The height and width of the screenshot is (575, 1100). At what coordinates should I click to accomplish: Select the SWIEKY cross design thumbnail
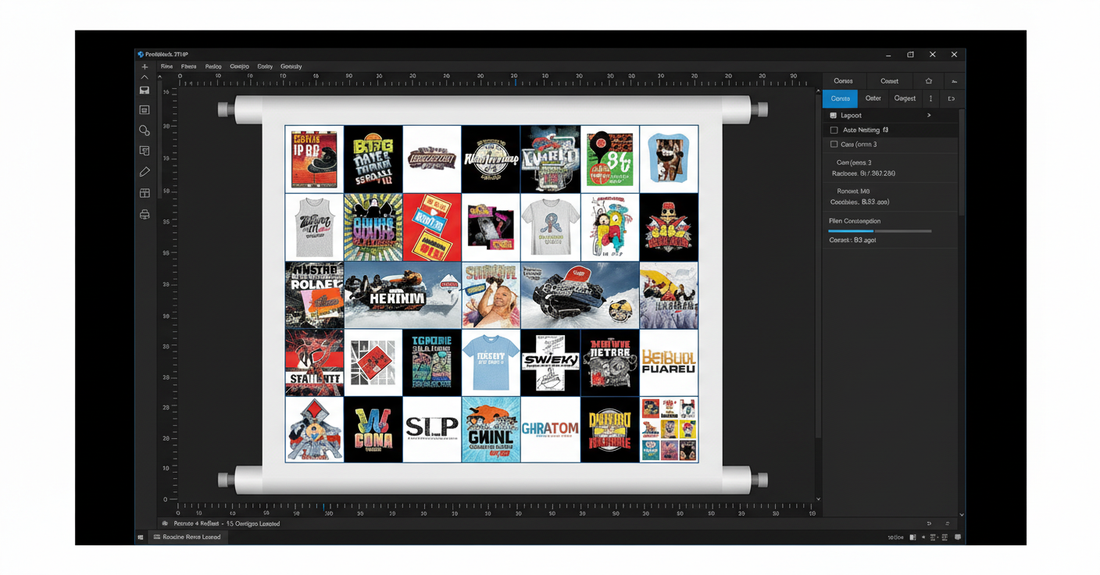pyautogui.click(x=550, y=363)
